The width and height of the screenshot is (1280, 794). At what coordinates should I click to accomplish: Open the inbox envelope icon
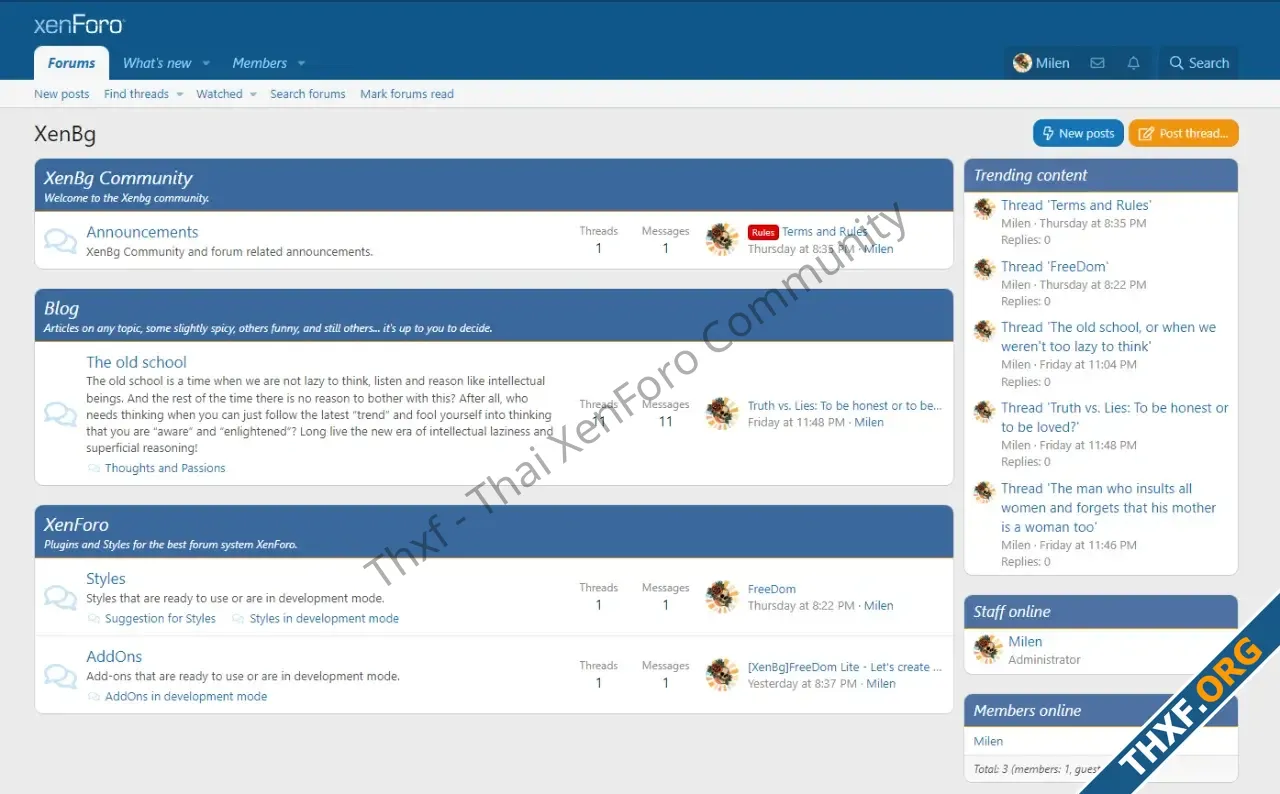point(1097,63)
